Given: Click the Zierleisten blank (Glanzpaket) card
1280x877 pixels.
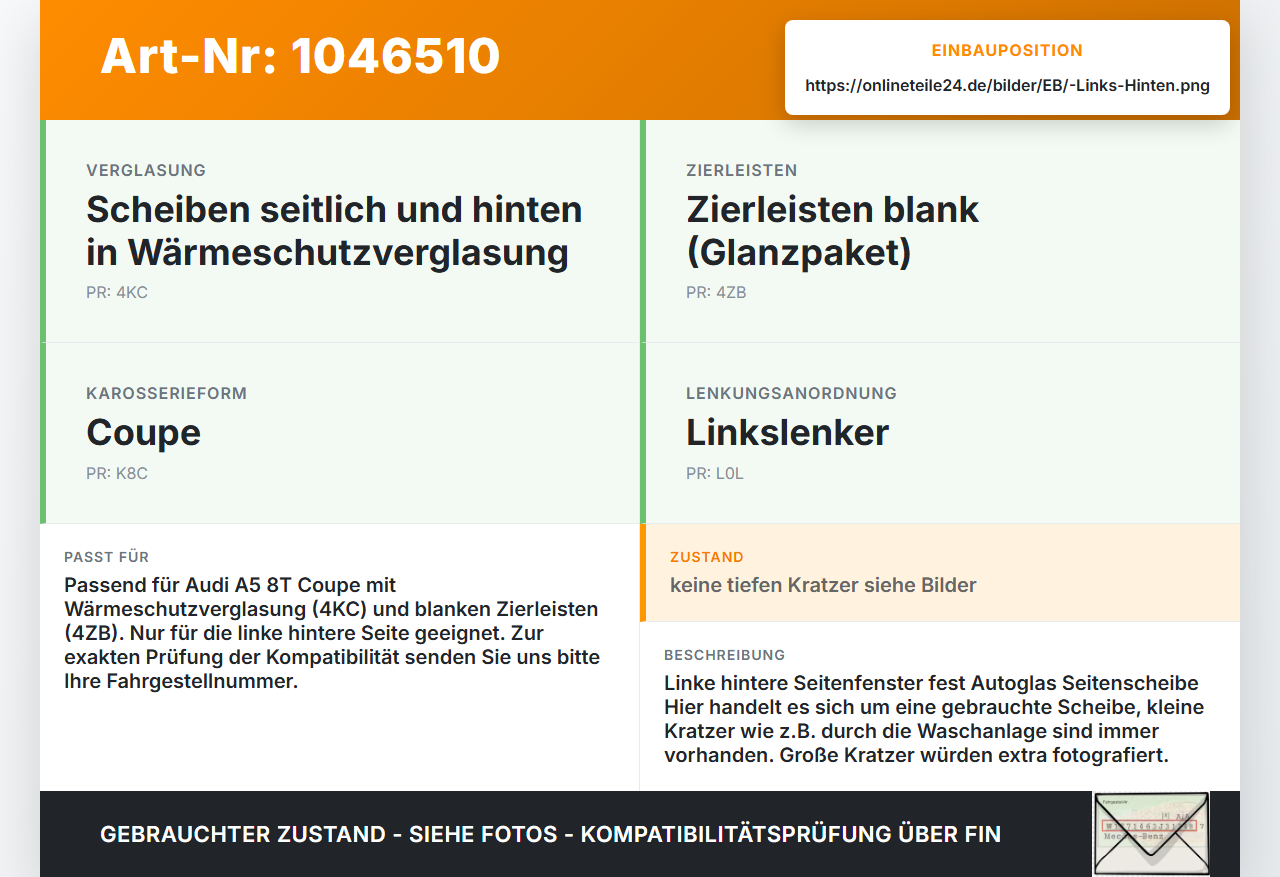Looking at the screenshot, I should point(940,231).
